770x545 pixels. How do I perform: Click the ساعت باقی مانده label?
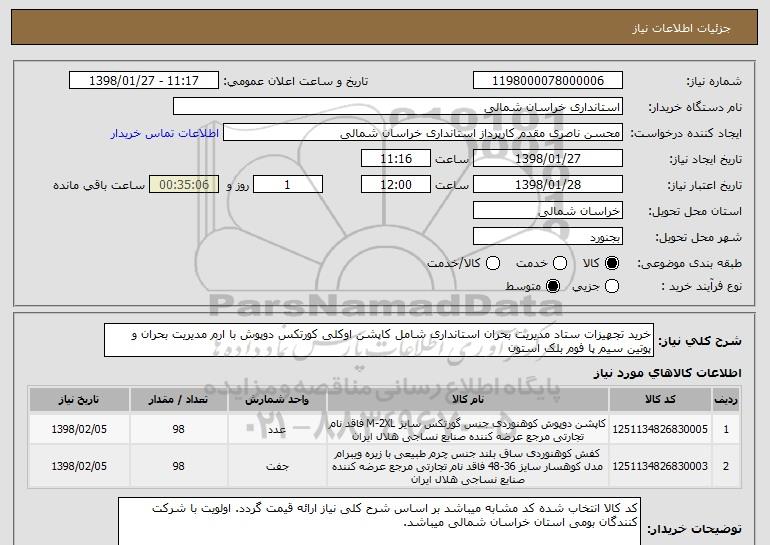point(99,185)
